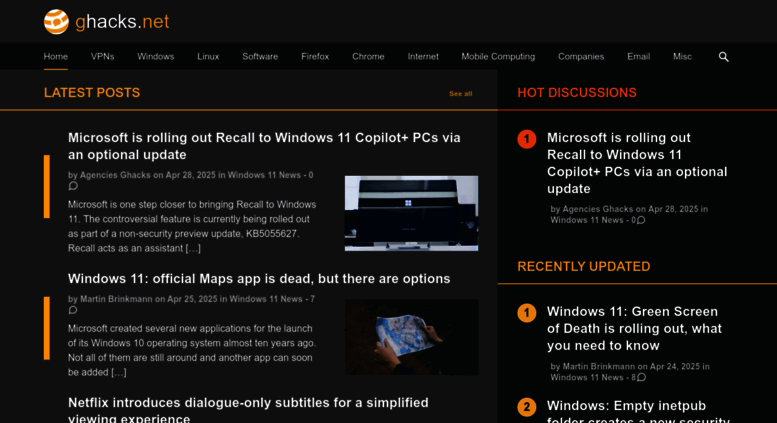Click Agencies Ghacks author in Hot Discussions
777x423 pixels.
598,209
